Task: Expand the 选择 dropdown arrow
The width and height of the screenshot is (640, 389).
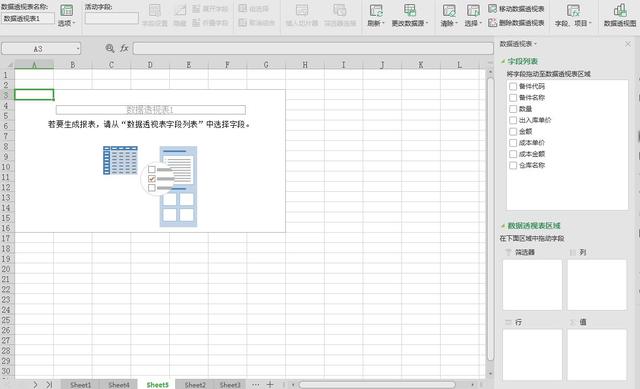Action: tap(480, 23)
